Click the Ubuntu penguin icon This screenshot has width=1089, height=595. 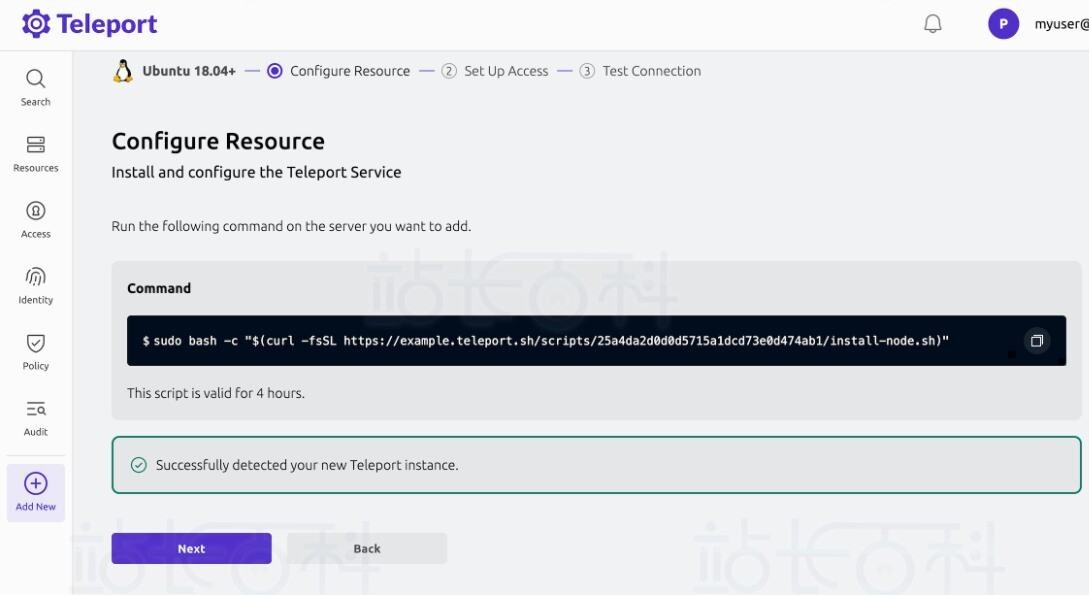[x=123, y=71]
